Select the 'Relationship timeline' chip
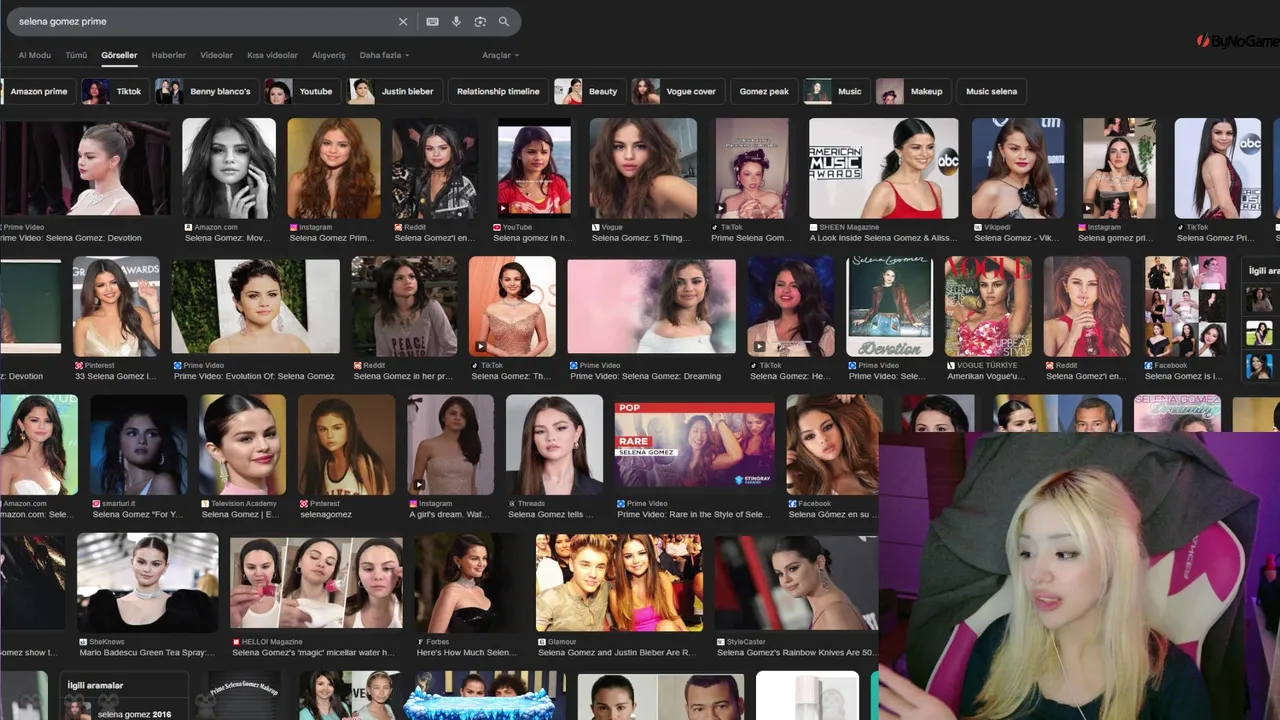The width and height of the screenshot is (1280, 720). (x=498, y=91)
